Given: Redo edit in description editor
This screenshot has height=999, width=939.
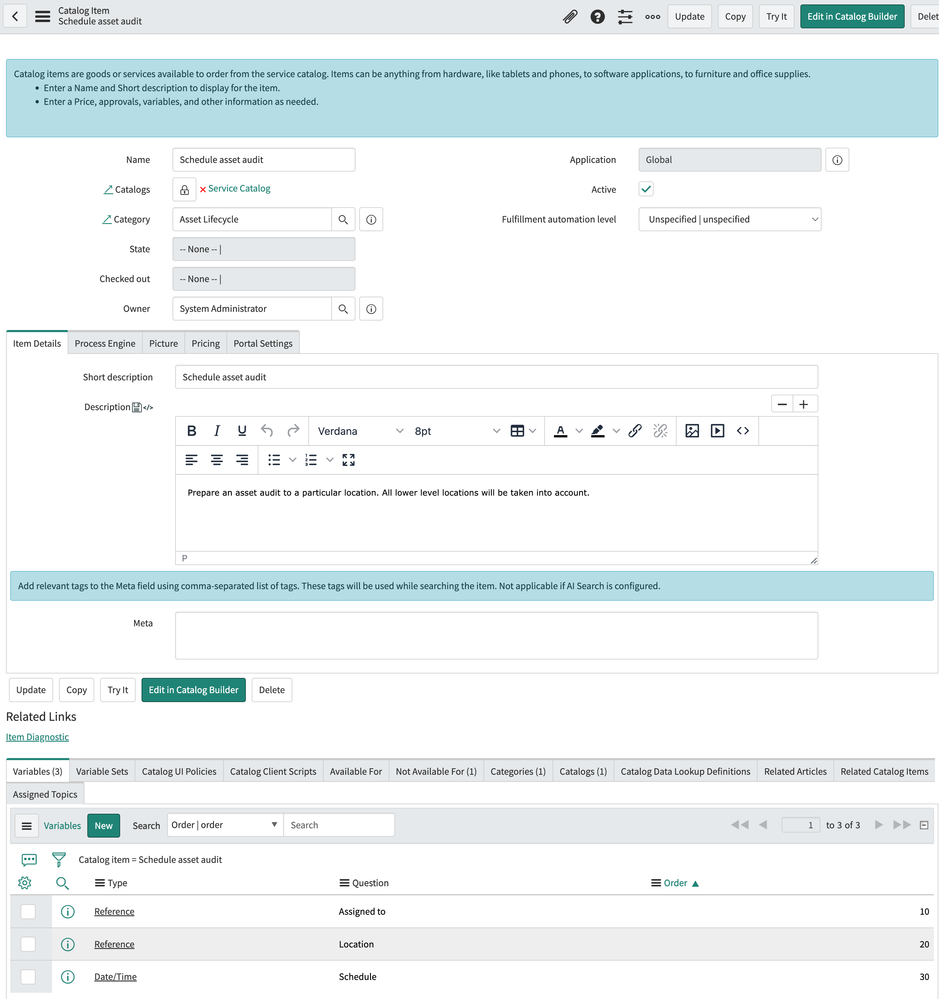Looking at the screenshot, I should click(x=293, y=431).
